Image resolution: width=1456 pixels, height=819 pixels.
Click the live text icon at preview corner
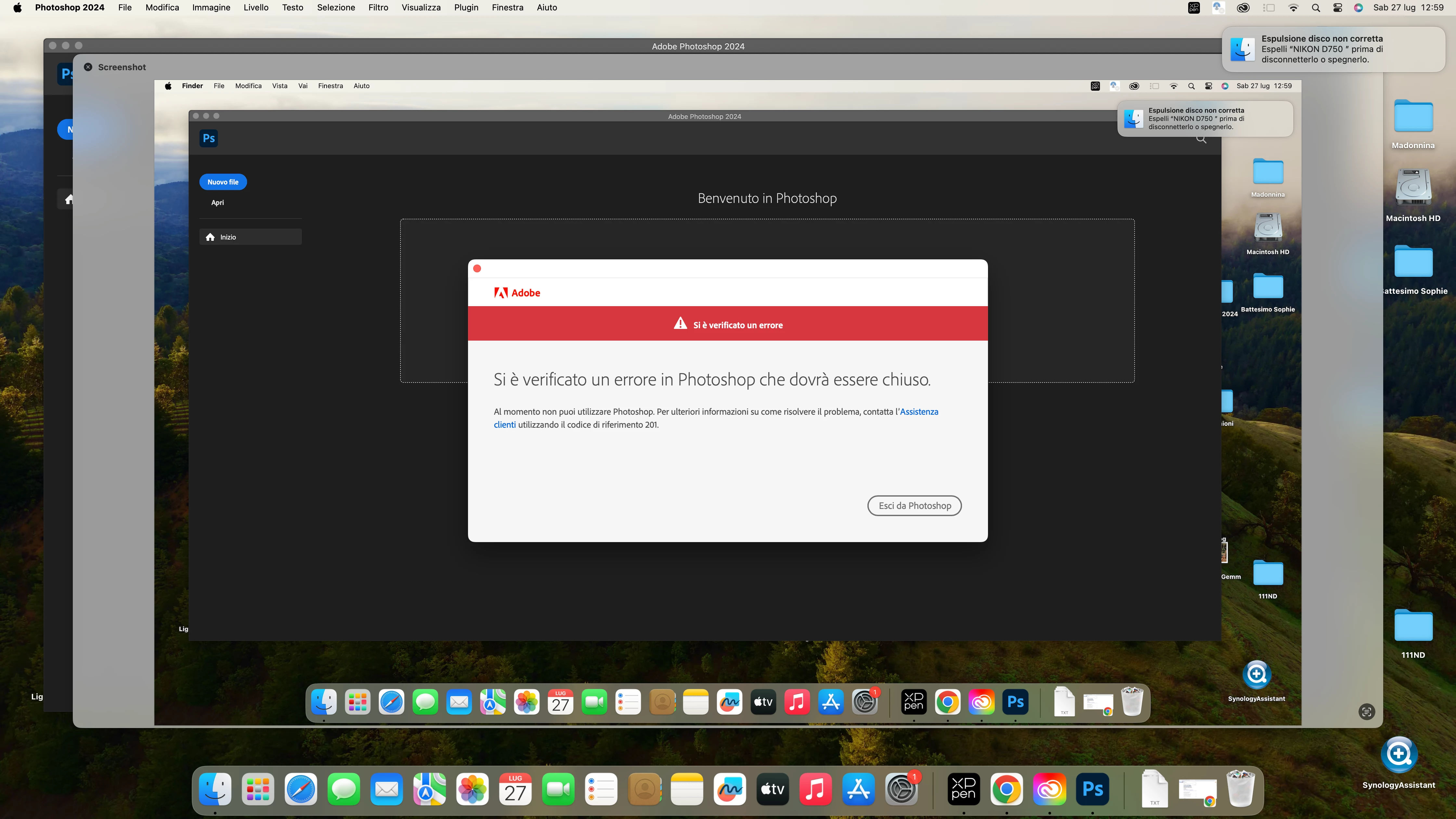1366,712
